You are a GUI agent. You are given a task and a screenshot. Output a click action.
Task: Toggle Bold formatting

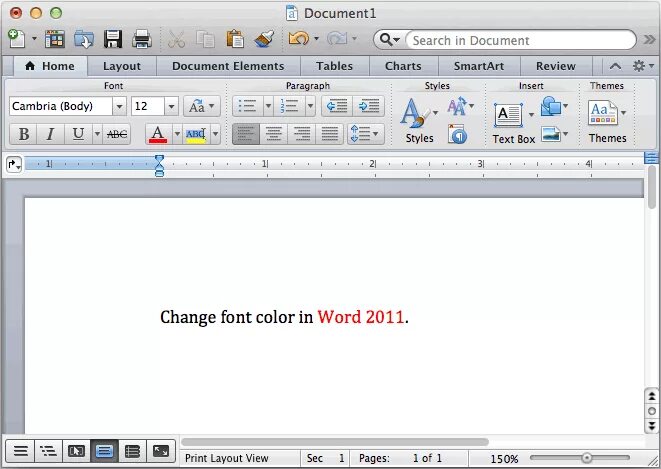(24, 134)
